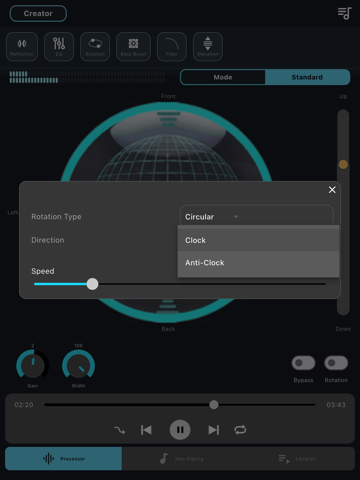Image resolution: width=360 pixels, height=480 pixels.
Task: Select the Mode tab
Action: 223,77
